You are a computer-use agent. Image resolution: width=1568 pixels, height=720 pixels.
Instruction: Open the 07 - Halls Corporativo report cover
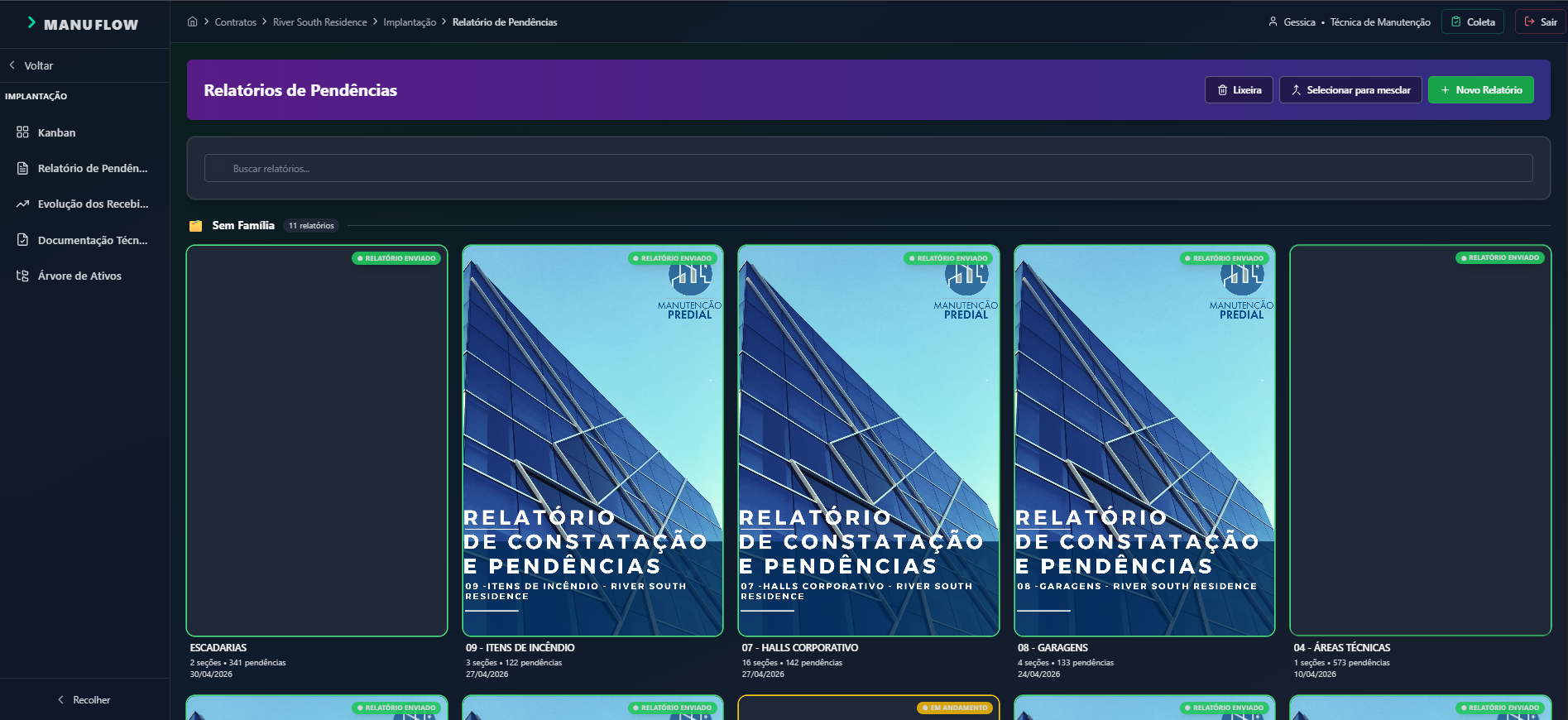click(869, 440)
